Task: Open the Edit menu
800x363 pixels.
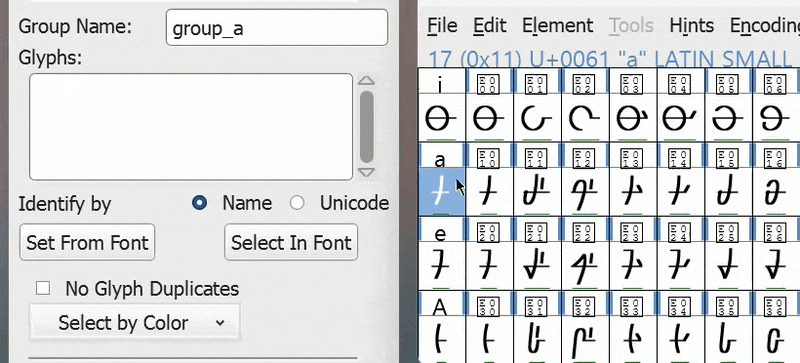Action: pos(489,25)
